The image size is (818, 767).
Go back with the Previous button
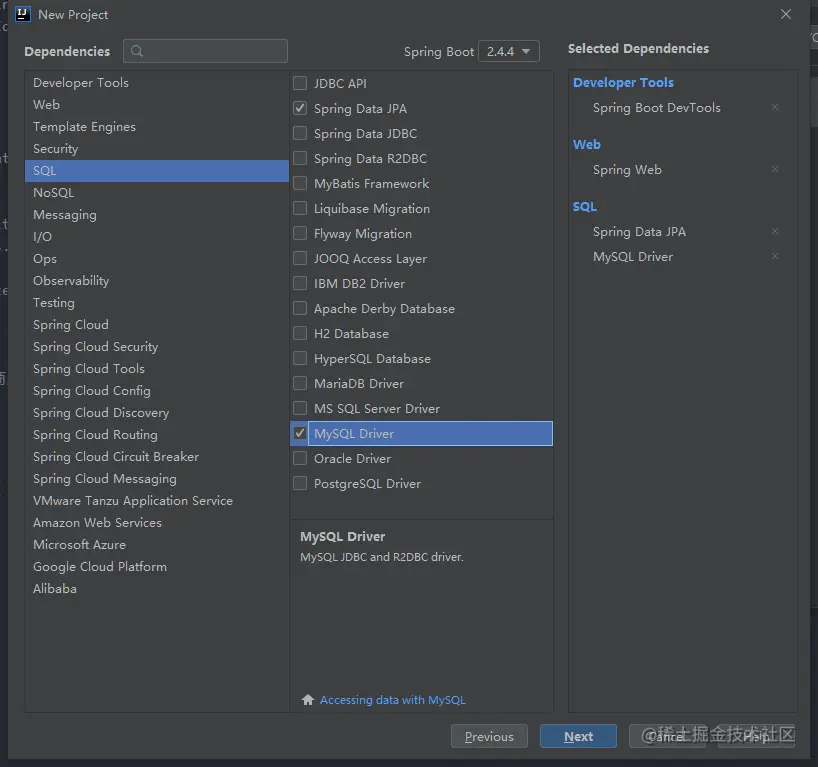[489, 736]
